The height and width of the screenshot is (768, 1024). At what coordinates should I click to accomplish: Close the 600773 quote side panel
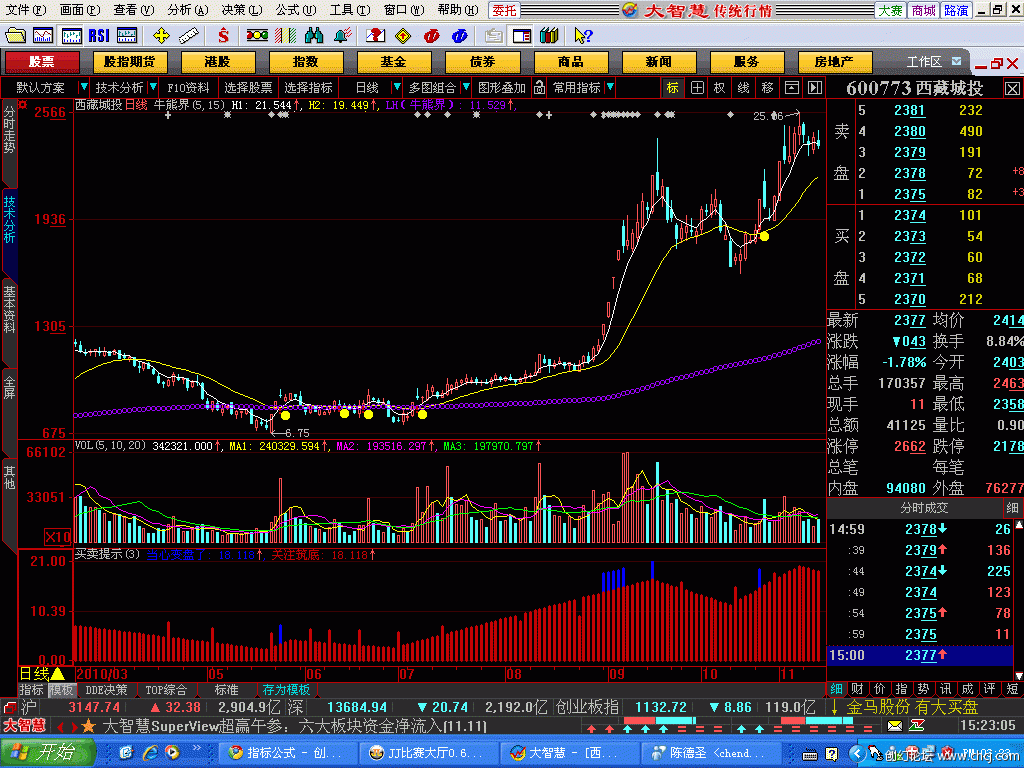pyautogui.click(x=1012, y=88)
